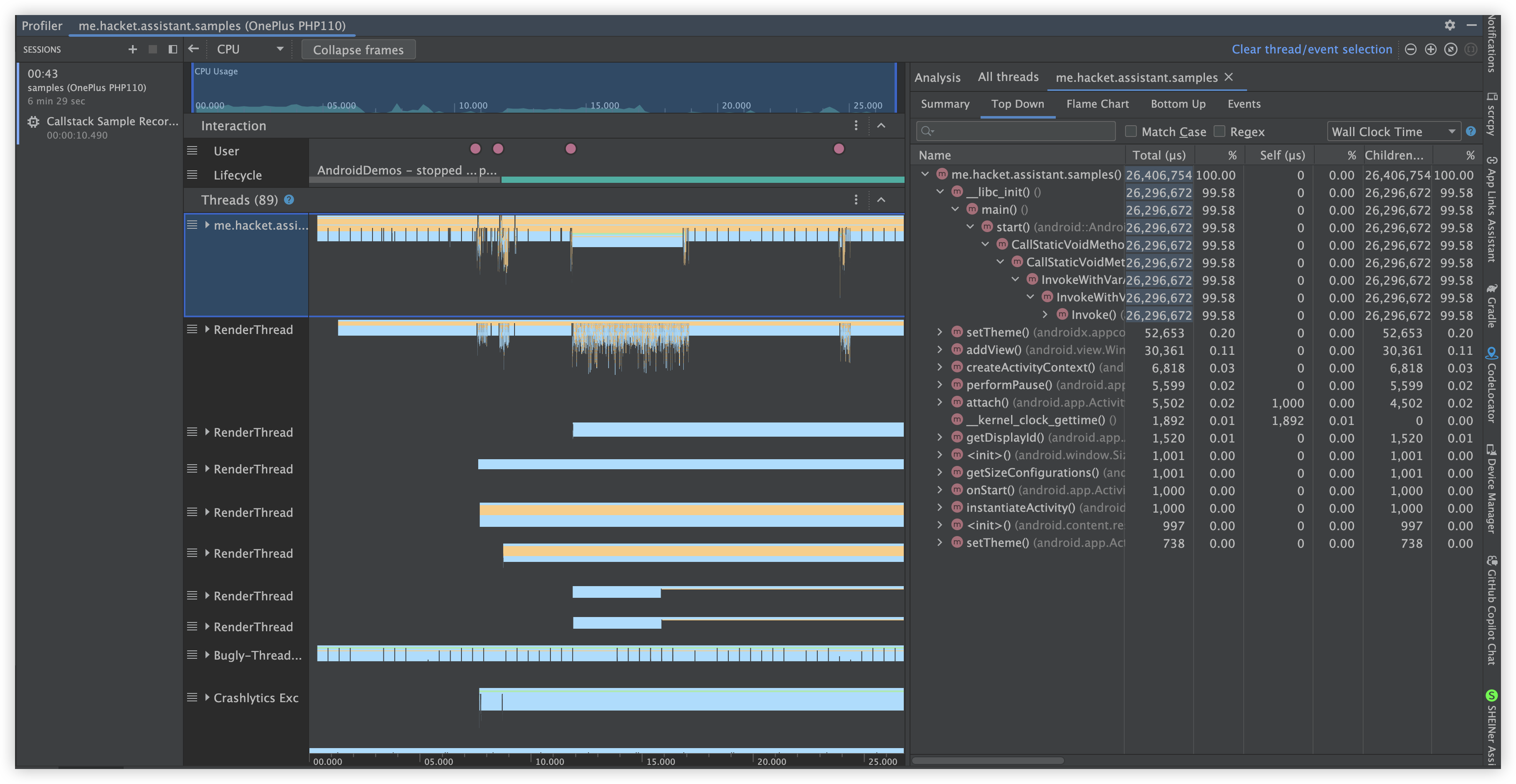The image size is (1516, 784).
Task: Click Clear thread/event selection link
Action: pos(1312,49)
